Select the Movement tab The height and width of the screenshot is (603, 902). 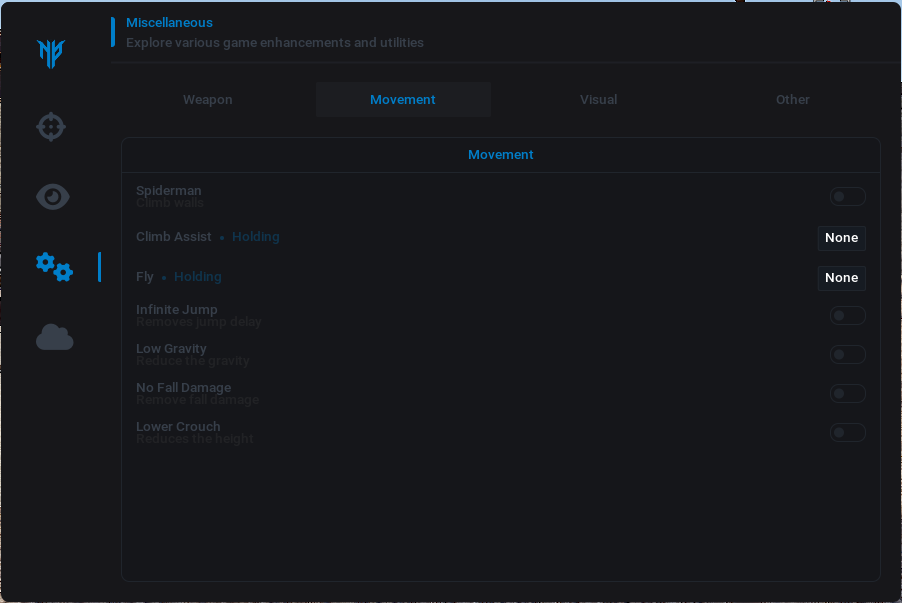coord(403,100)
